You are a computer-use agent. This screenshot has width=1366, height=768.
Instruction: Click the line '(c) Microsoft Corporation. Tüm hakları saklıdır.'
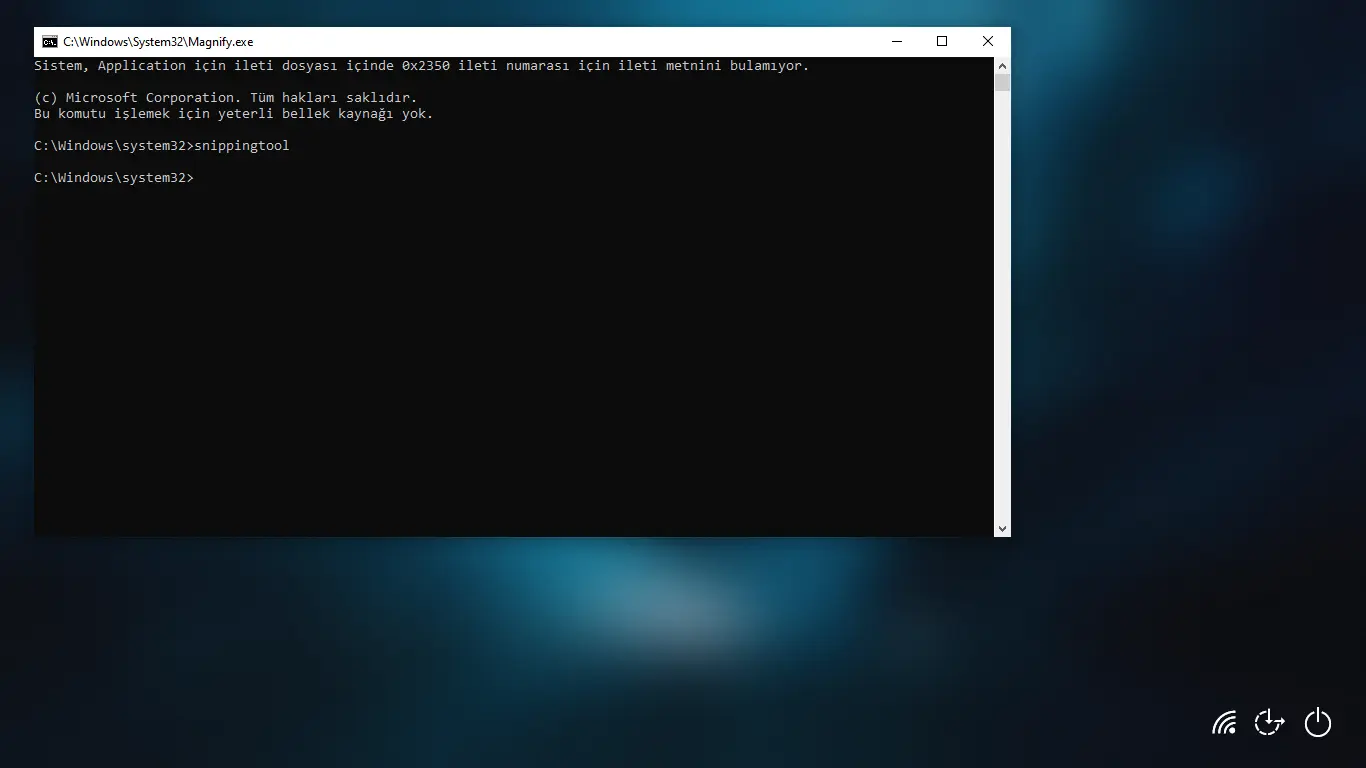coord(226,98)
